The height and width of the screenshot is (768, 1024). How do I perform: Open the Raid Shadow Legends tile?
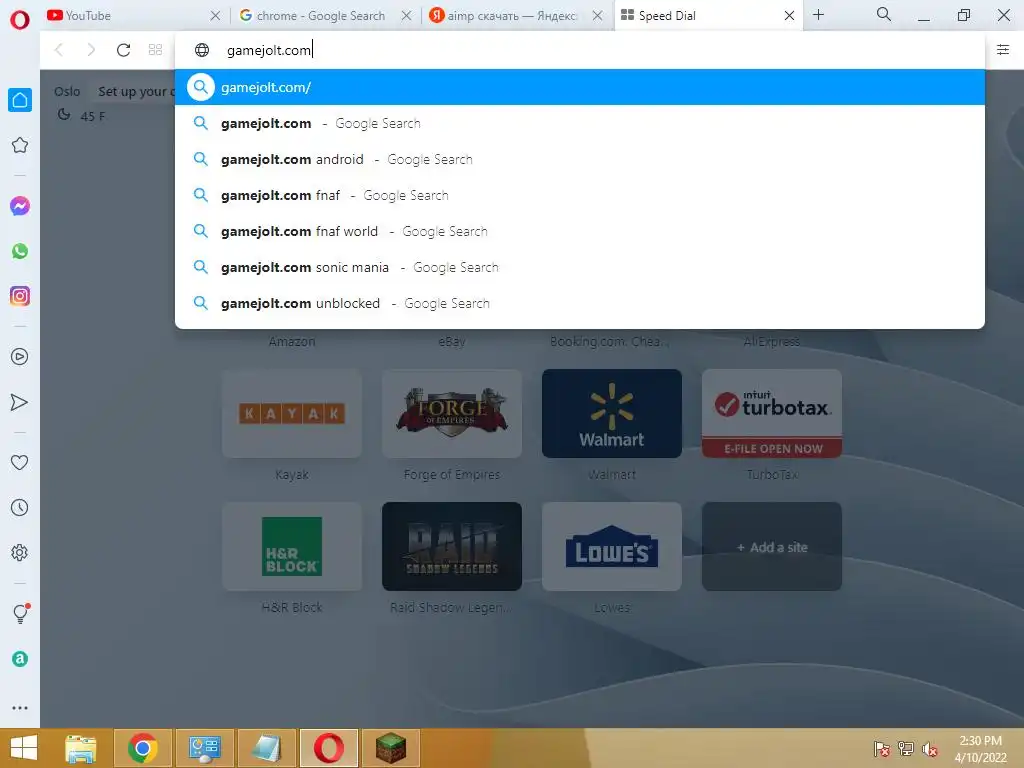[x=452, y=547]
